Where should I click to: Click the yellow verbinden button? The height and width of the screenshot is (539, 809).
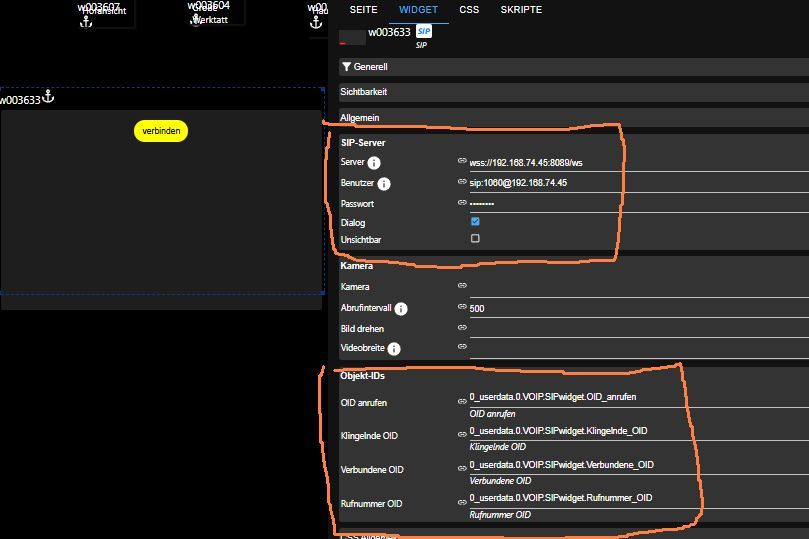pyautogui.click(x=161, y=131)
